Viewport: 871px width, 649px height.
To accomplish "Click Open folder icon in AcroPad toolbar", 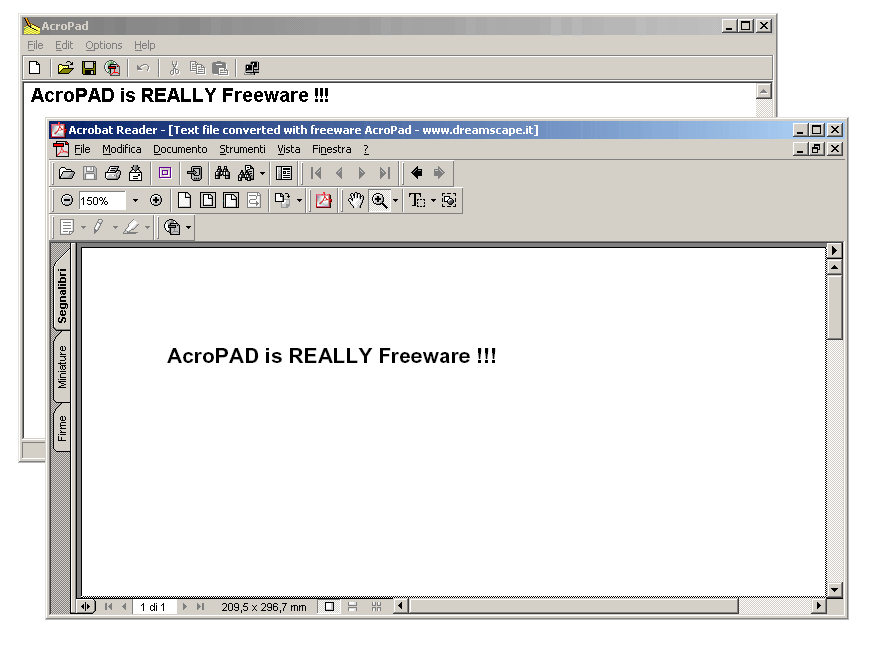I will [66, 68].
